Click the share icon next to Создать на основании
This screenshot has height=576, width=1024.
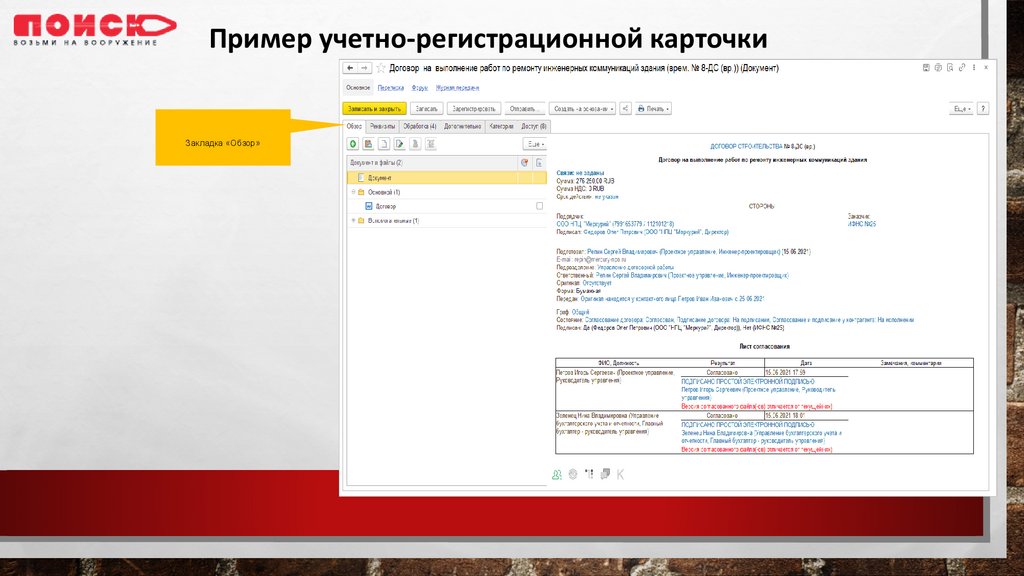click(x=625, y=108)
